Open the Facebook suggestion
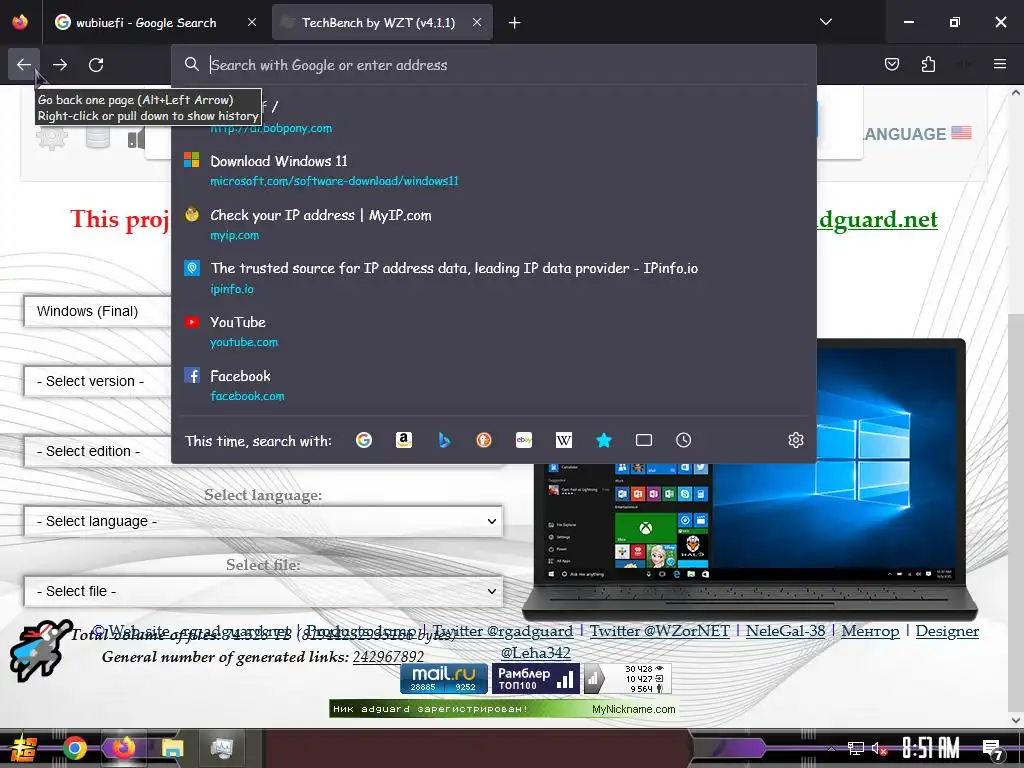The width and height of the screenshot is (1024, 768). pos(494,385)
